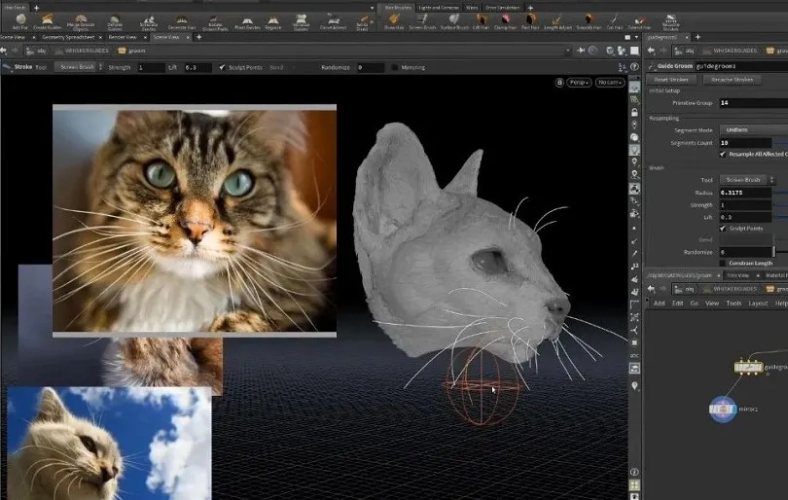Open the Lights and Cameras shelf tab
788x500 pixels.
(x=438, y=8)
